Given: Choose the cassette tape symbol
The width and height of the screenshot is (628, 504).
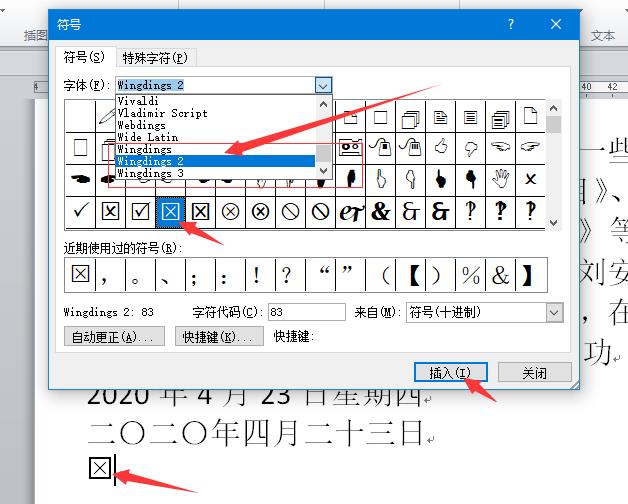Looking at the screenshot, I should tap(350, 147).
